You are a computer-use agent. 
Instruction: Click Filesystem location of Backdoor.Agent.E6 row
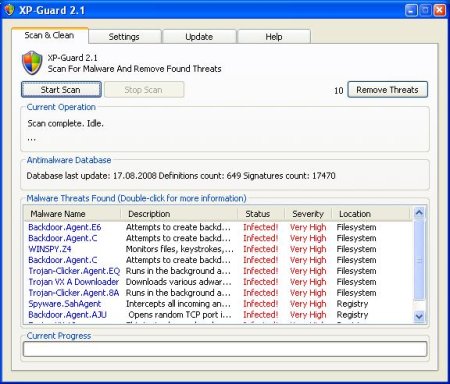[x=356, y=227]
